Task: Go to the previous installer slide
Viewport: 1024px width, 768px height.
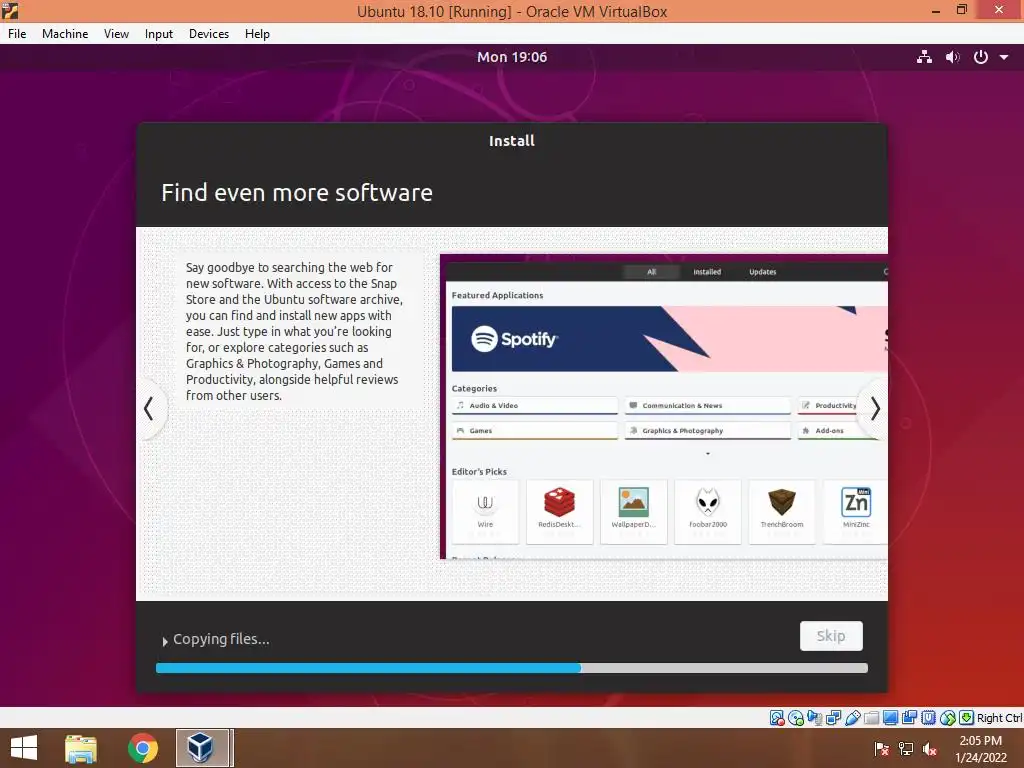Action: point(149,409)
